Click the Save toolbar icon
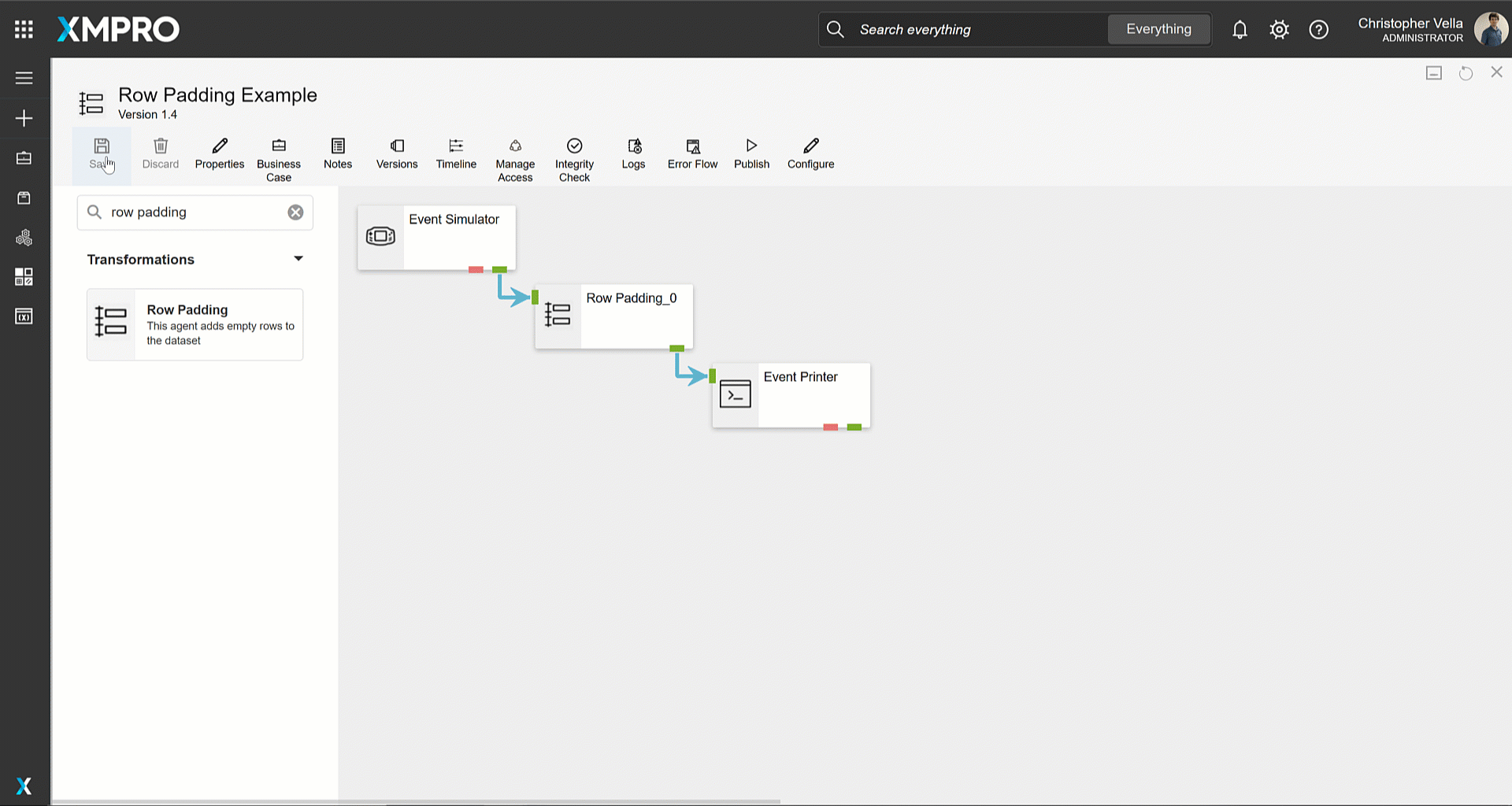Viewport: 1512px width, 806px height. [x=102, y=146]
